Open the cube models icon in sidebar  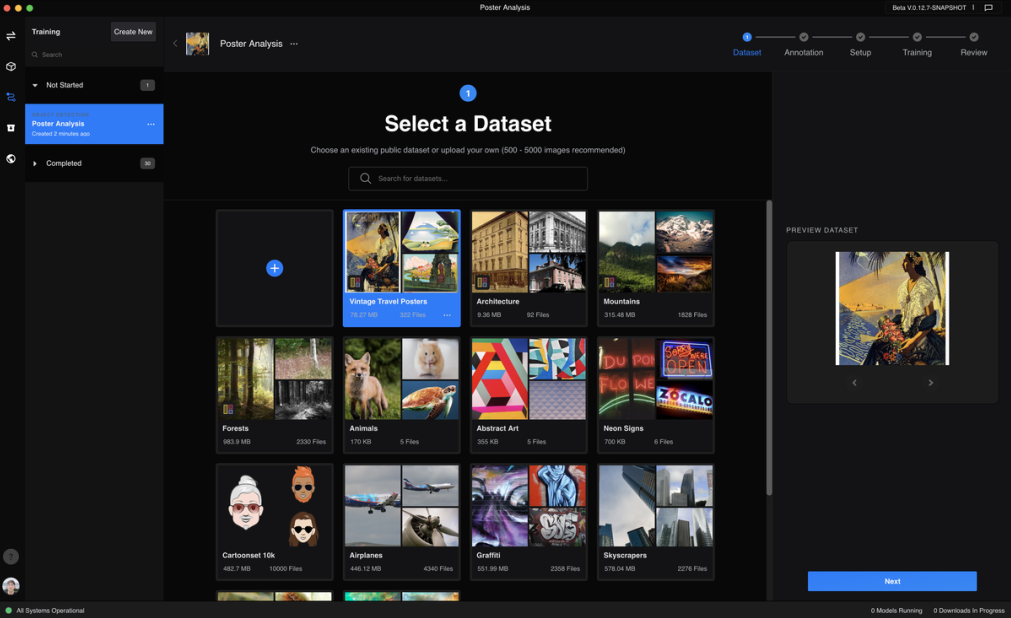(x=11, y=67)
